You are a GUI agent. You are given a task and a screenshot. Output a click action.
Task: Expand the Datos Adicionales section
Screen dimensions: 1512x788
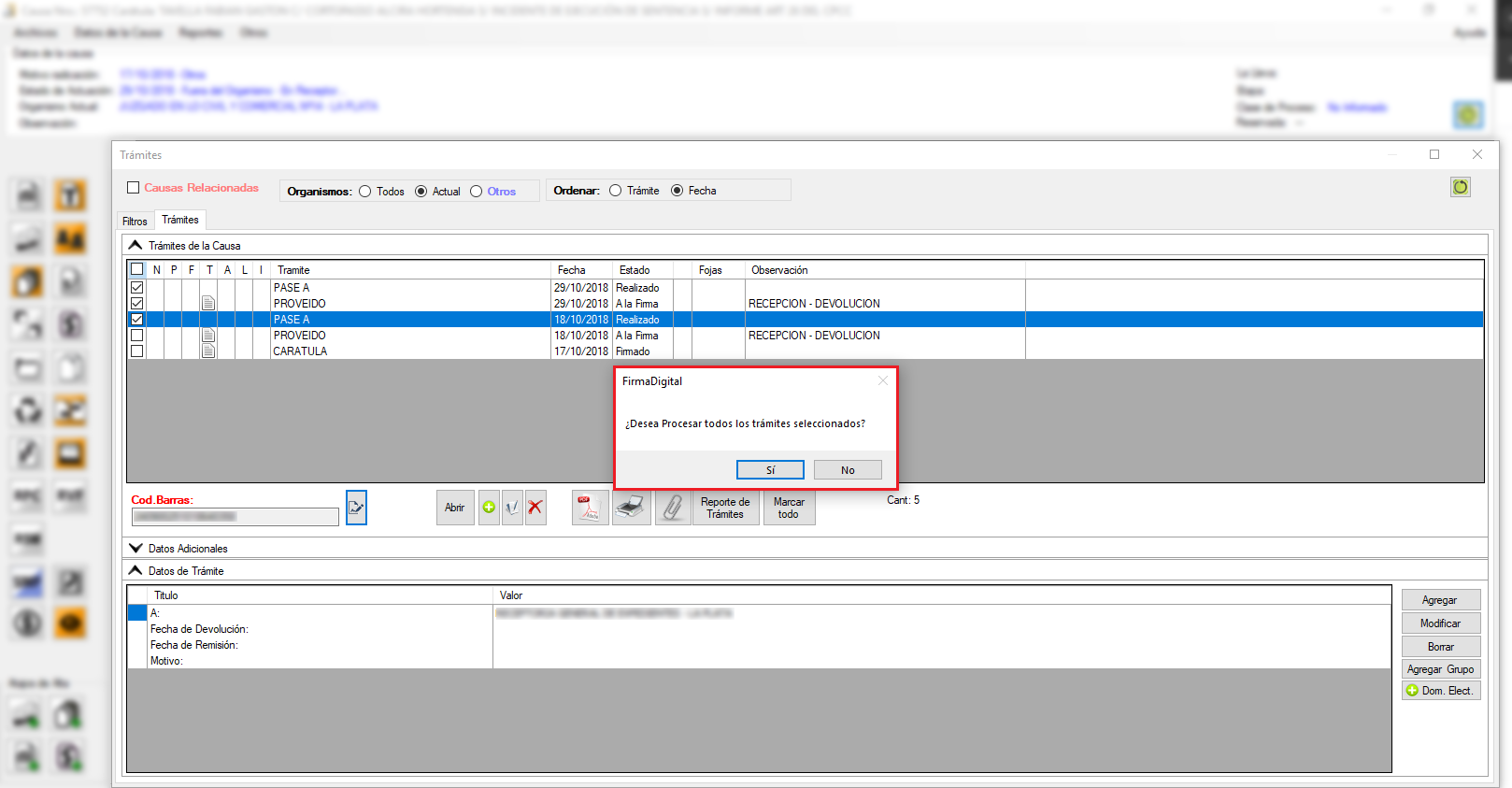pyautogui.click(x=136, y=549)
